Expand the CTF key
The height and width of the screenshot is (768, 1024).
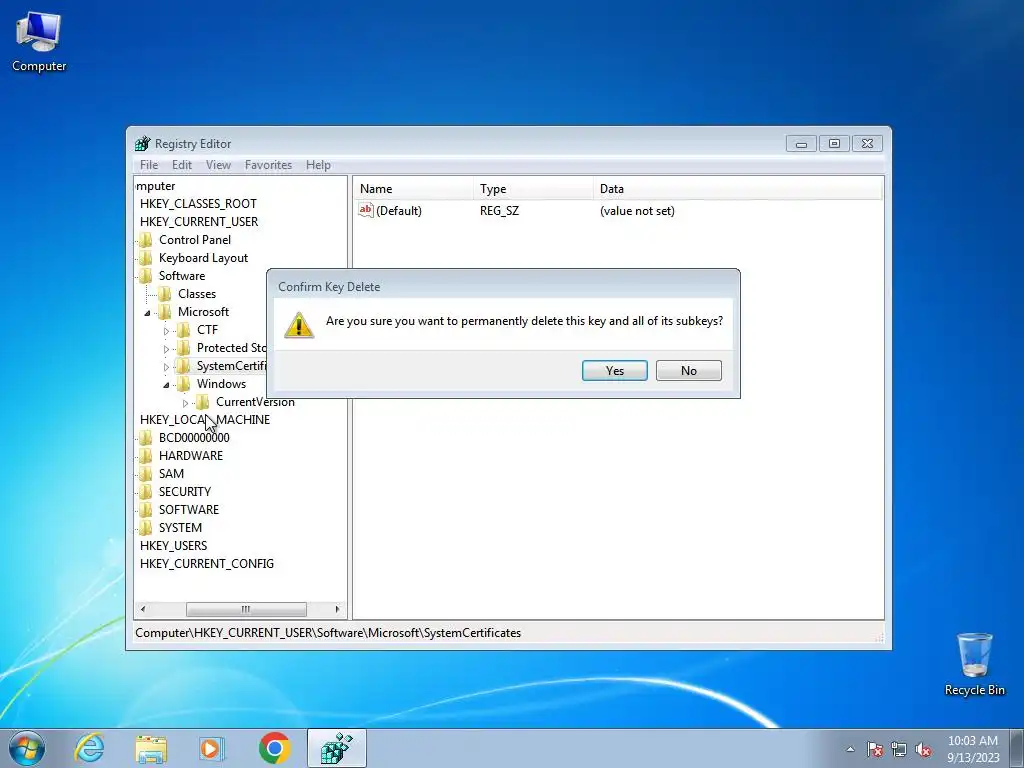pos(167,331)
